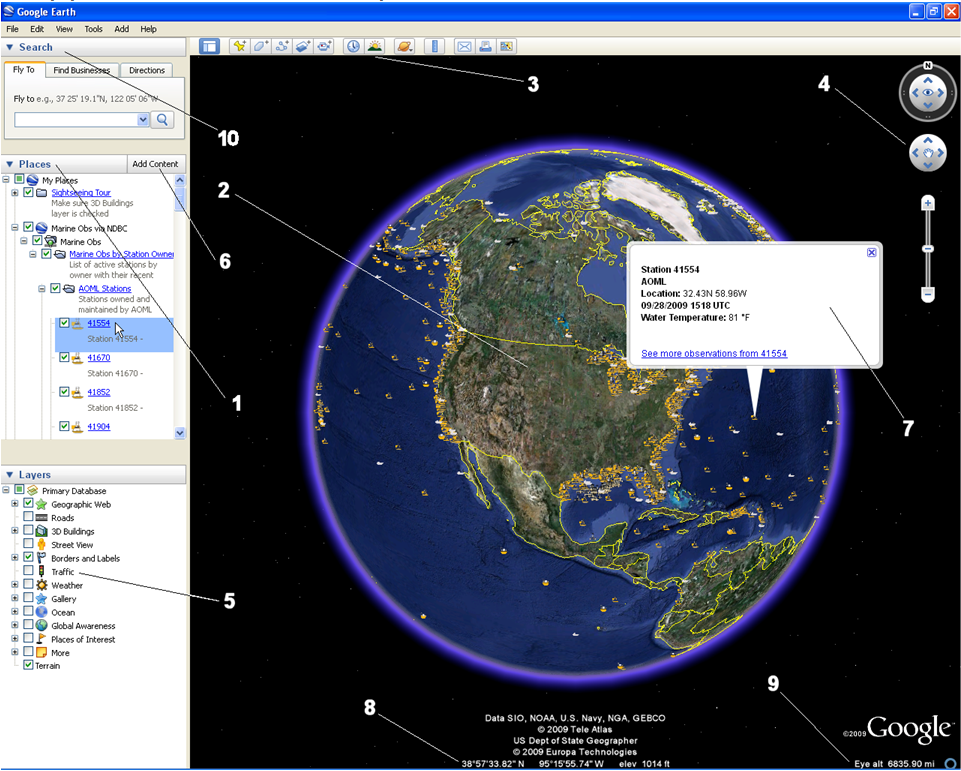
Task: Uncheck station 41852 checkbox
Action: [64, 392]
